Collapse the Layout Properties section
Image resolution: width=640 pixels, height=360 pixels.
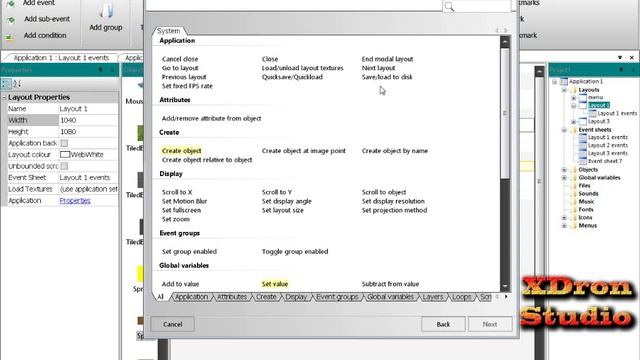point(4,98)
